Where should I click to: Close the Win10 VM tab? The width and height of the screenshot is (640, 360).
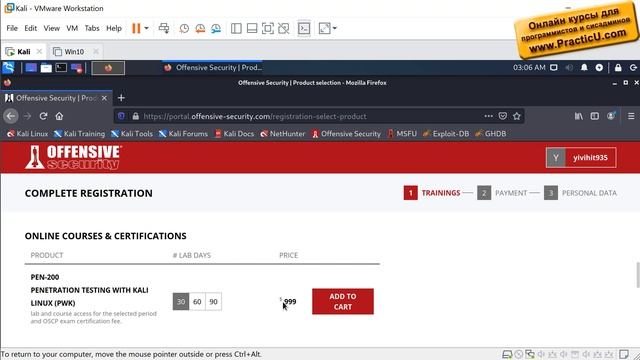coord(96,51)
